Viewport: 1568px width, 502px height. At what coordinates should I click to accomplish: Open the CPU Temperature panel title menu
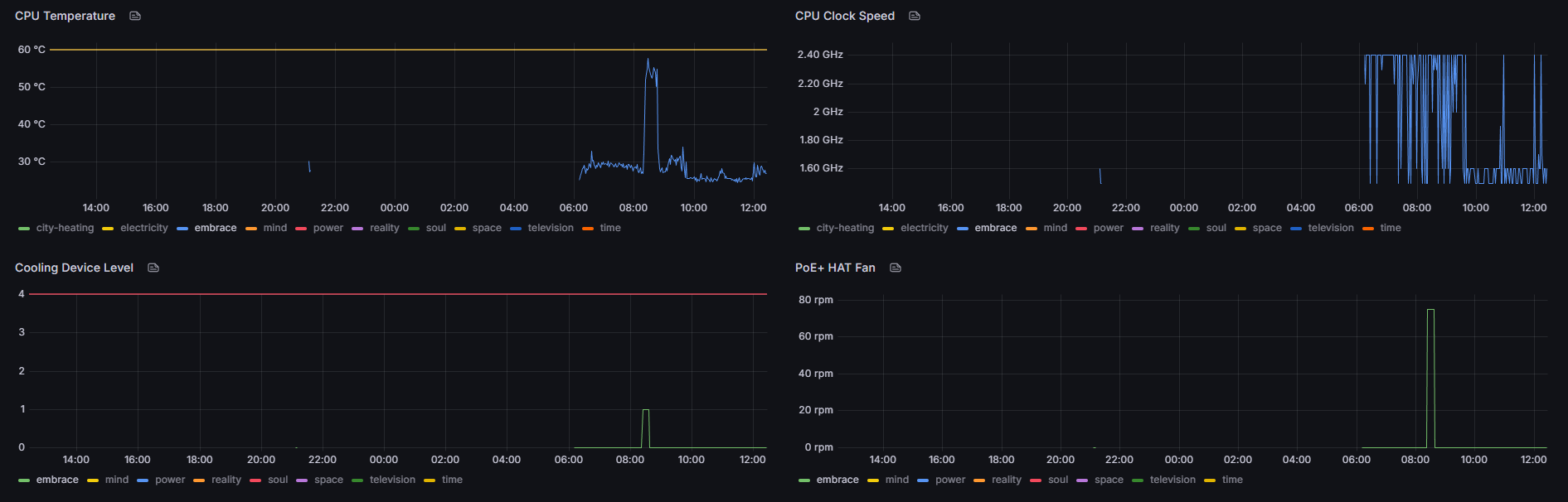click(x=65, y=16)
